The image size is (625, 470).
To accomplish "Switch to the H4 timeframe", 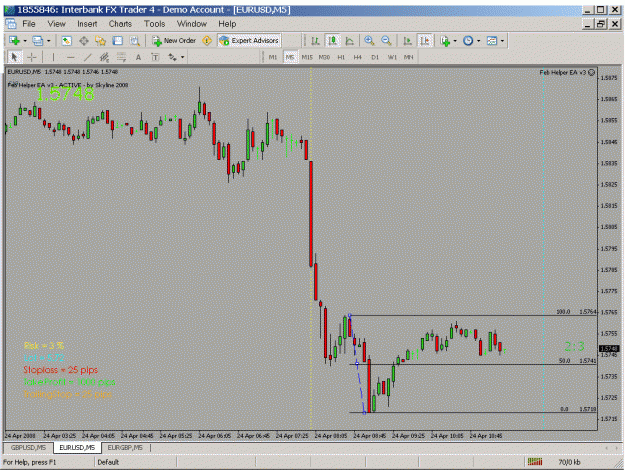I will point(358,57).
